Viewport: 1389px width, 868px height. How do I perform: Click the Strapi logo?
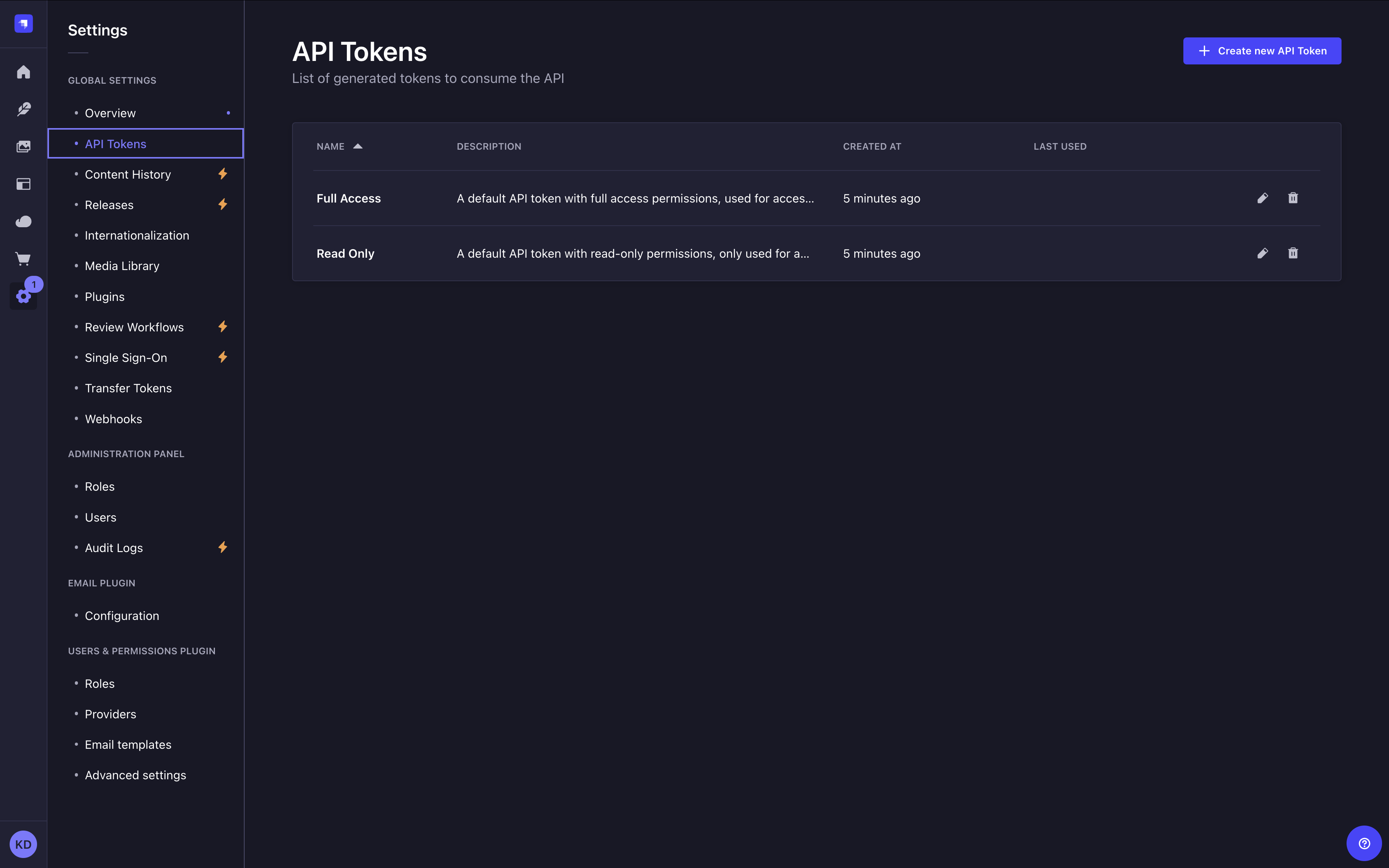23,24
